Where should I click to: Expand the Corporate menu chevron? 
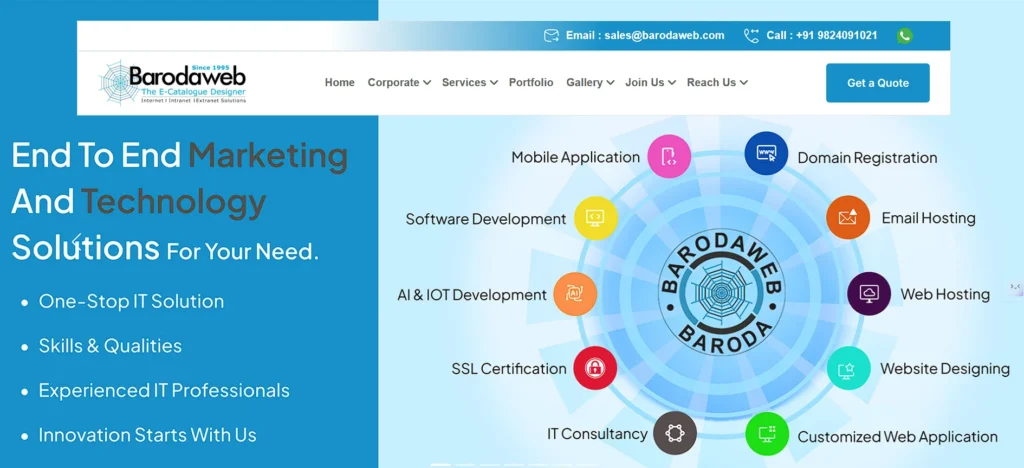click(426, 83)
